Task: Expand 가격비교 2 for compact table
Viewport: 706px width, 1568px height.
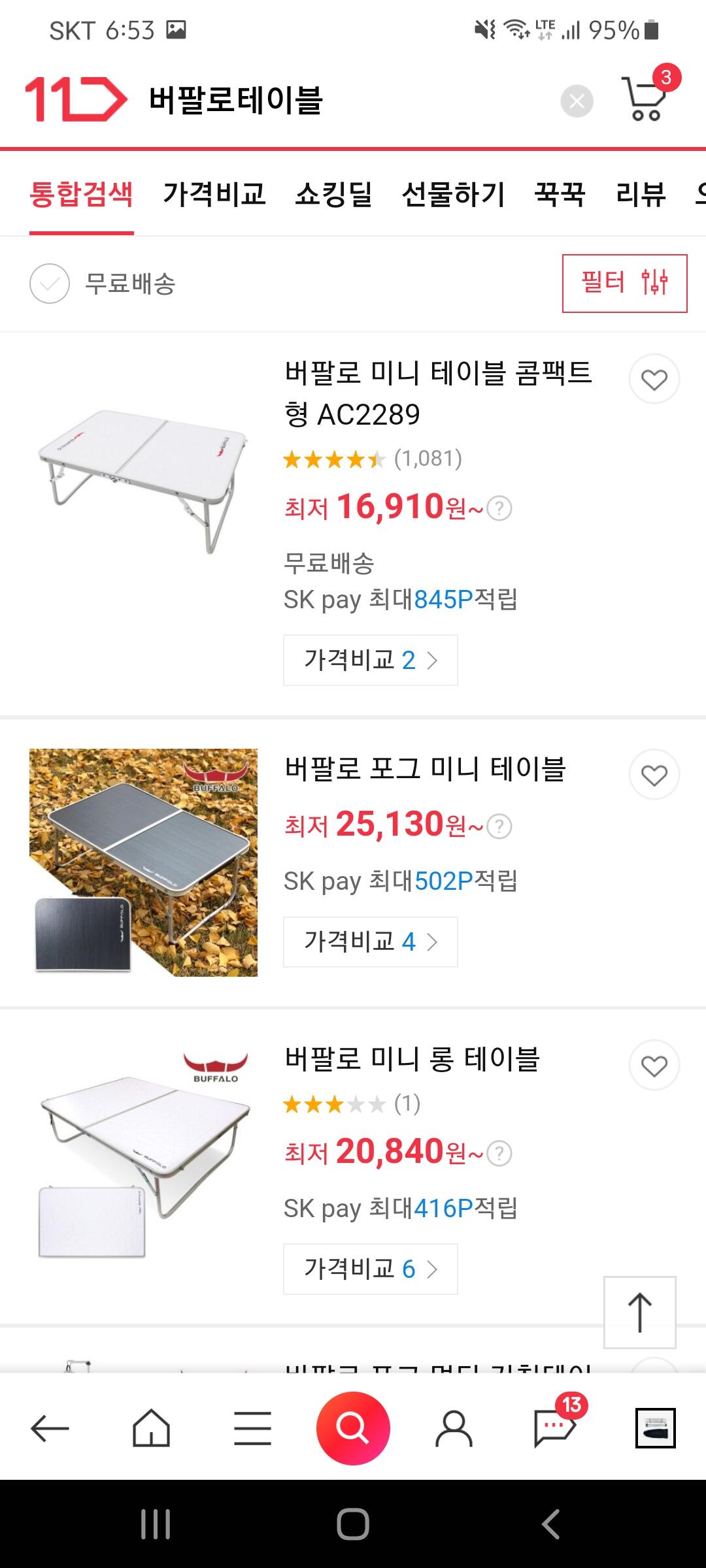Action: tap(370, 660)
